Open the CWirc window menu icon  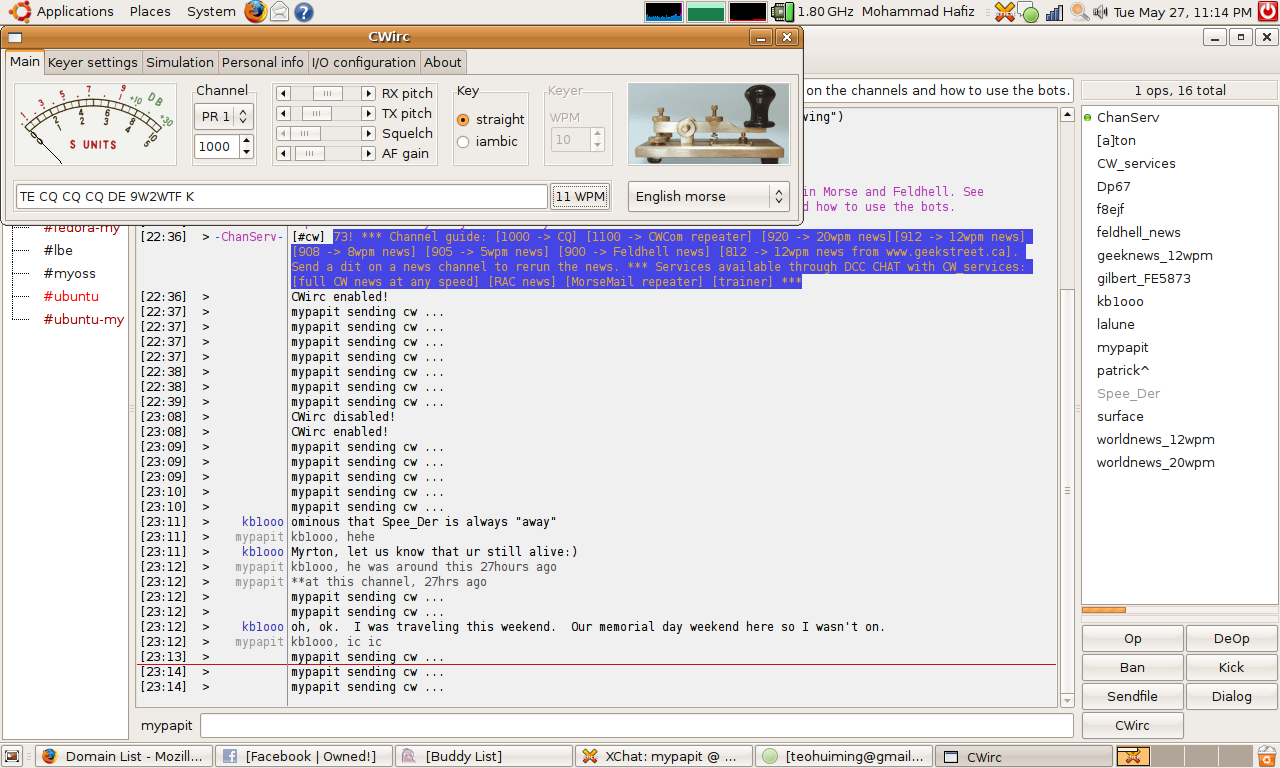pyautogui.click(x=15, y=37)
